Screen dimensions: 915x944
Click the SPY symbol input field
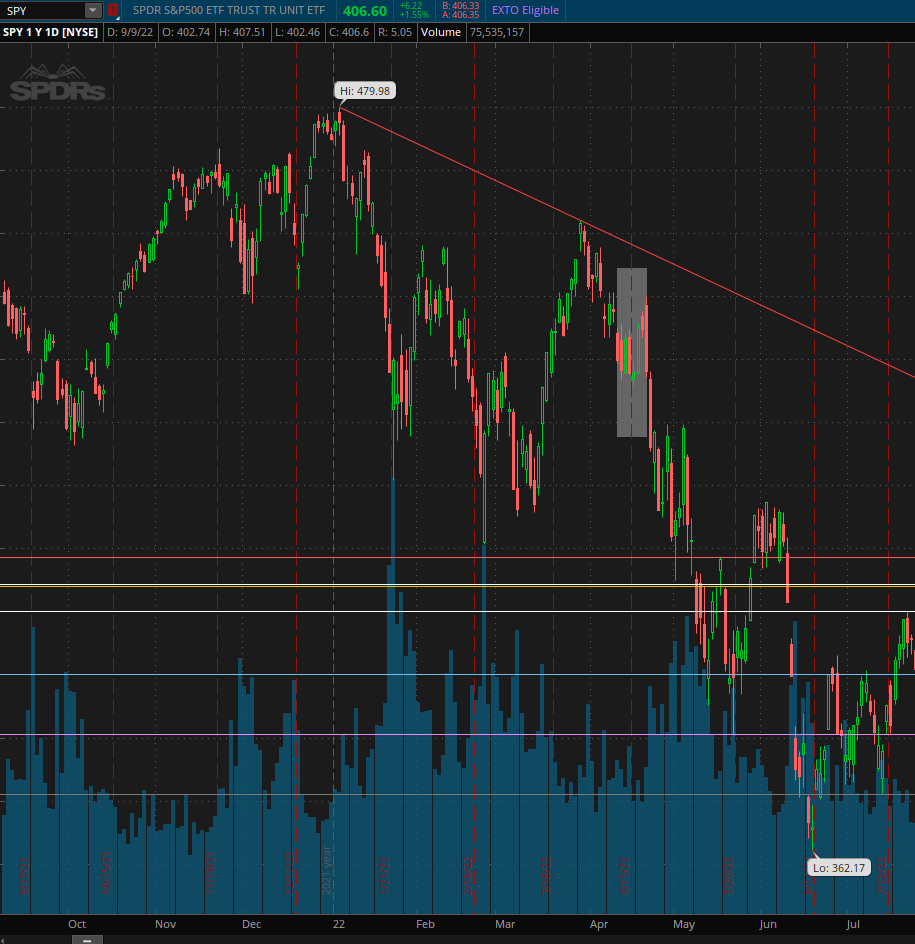click(42, 10)
